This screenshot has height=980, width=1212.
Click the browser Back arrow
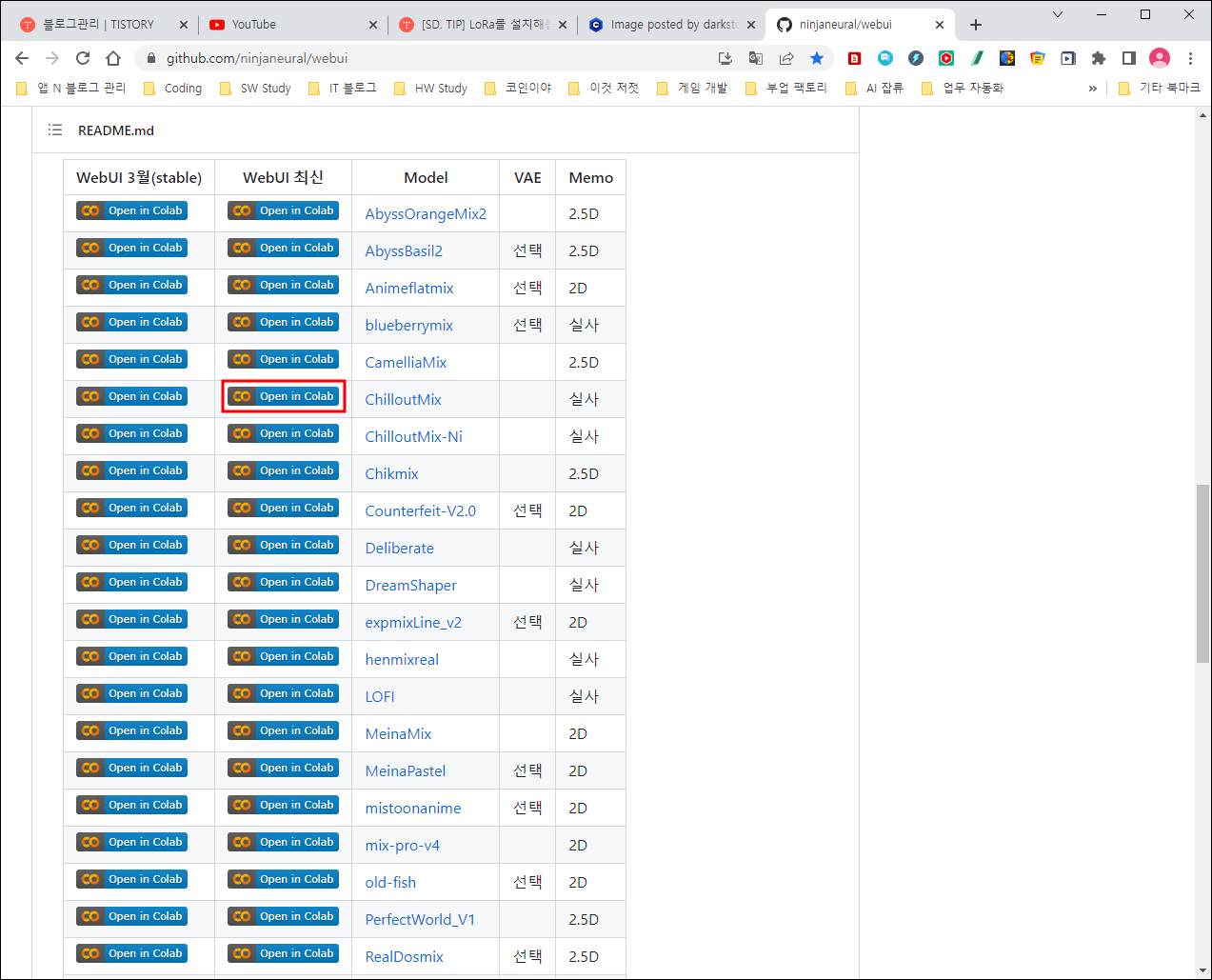coord(22,58)
